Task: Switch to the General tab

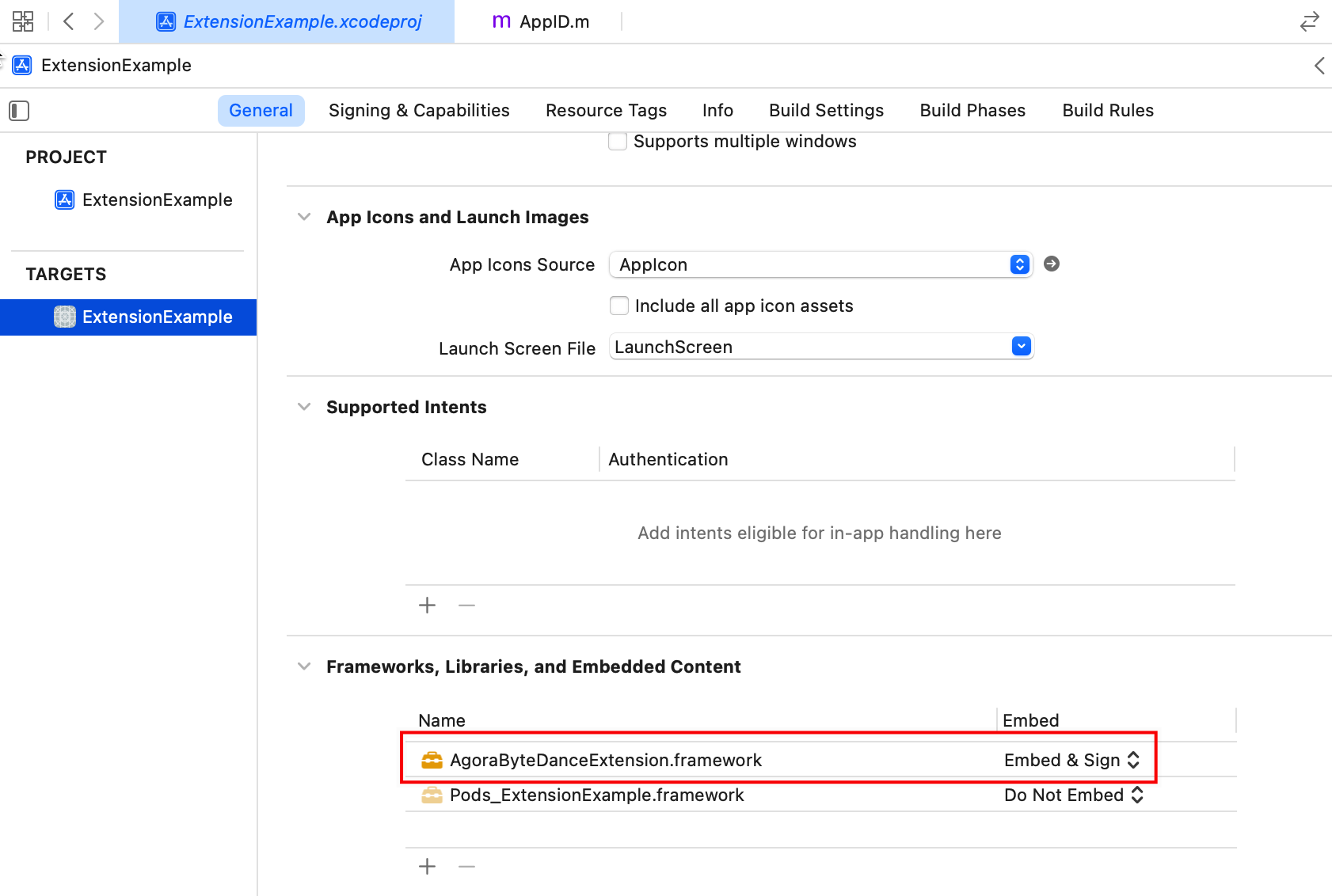Action: click(x=261, y=111)
